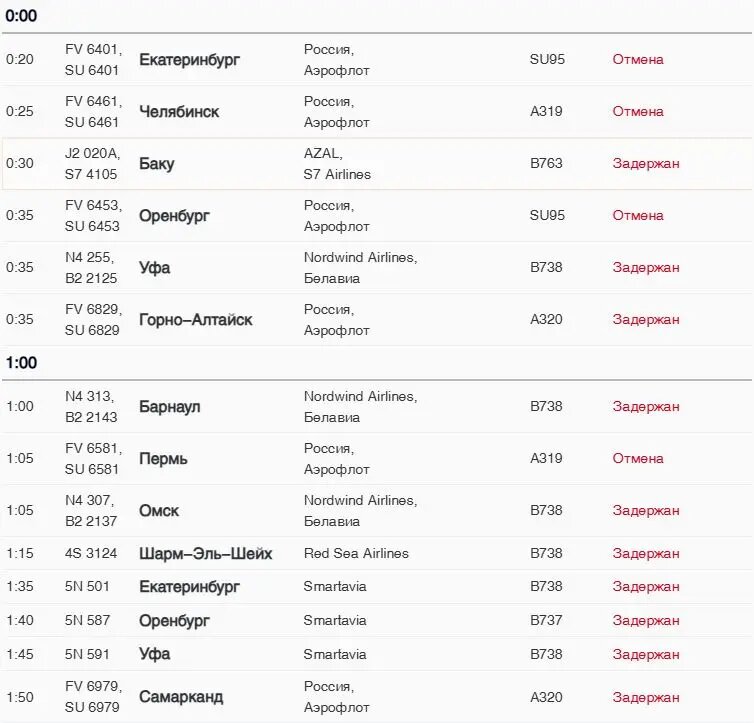The image size is (754, 723).
Task: Click the Red Sea Airlines airline name
Action: (356, 553)
